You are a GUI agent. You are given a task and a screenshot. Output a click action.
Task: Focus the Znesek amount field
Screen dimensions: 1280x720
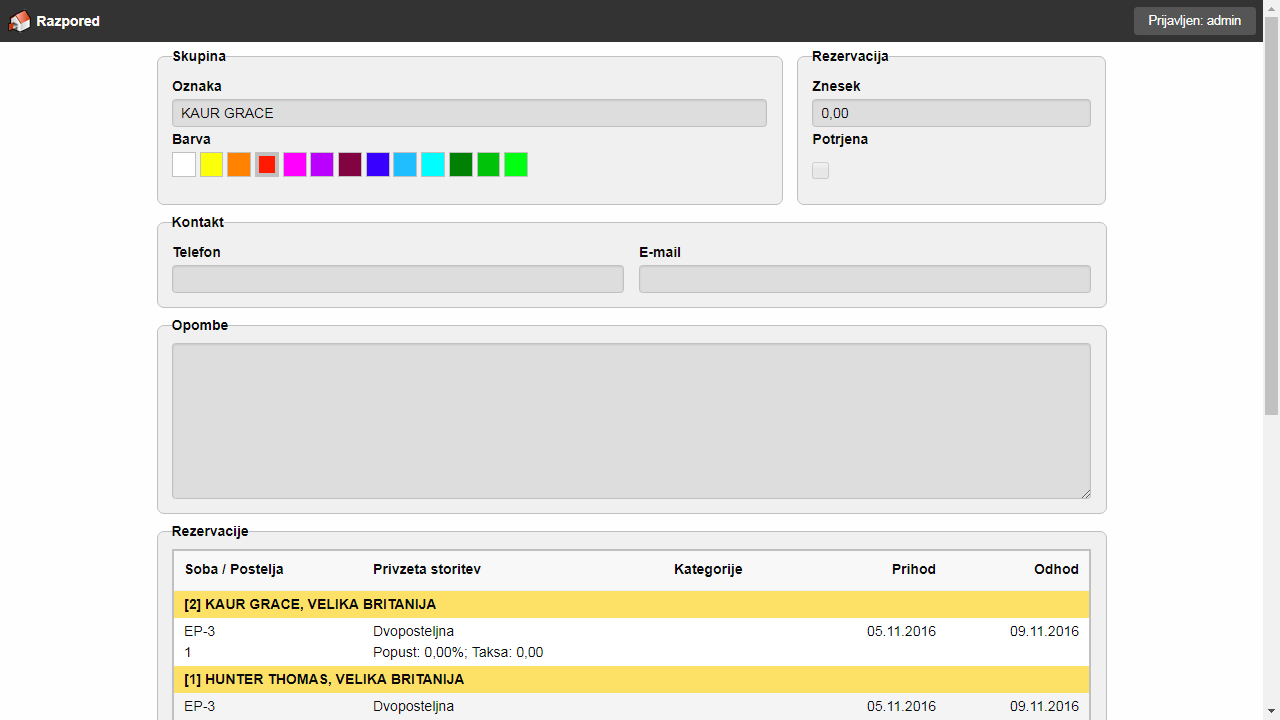click(950, 113)
